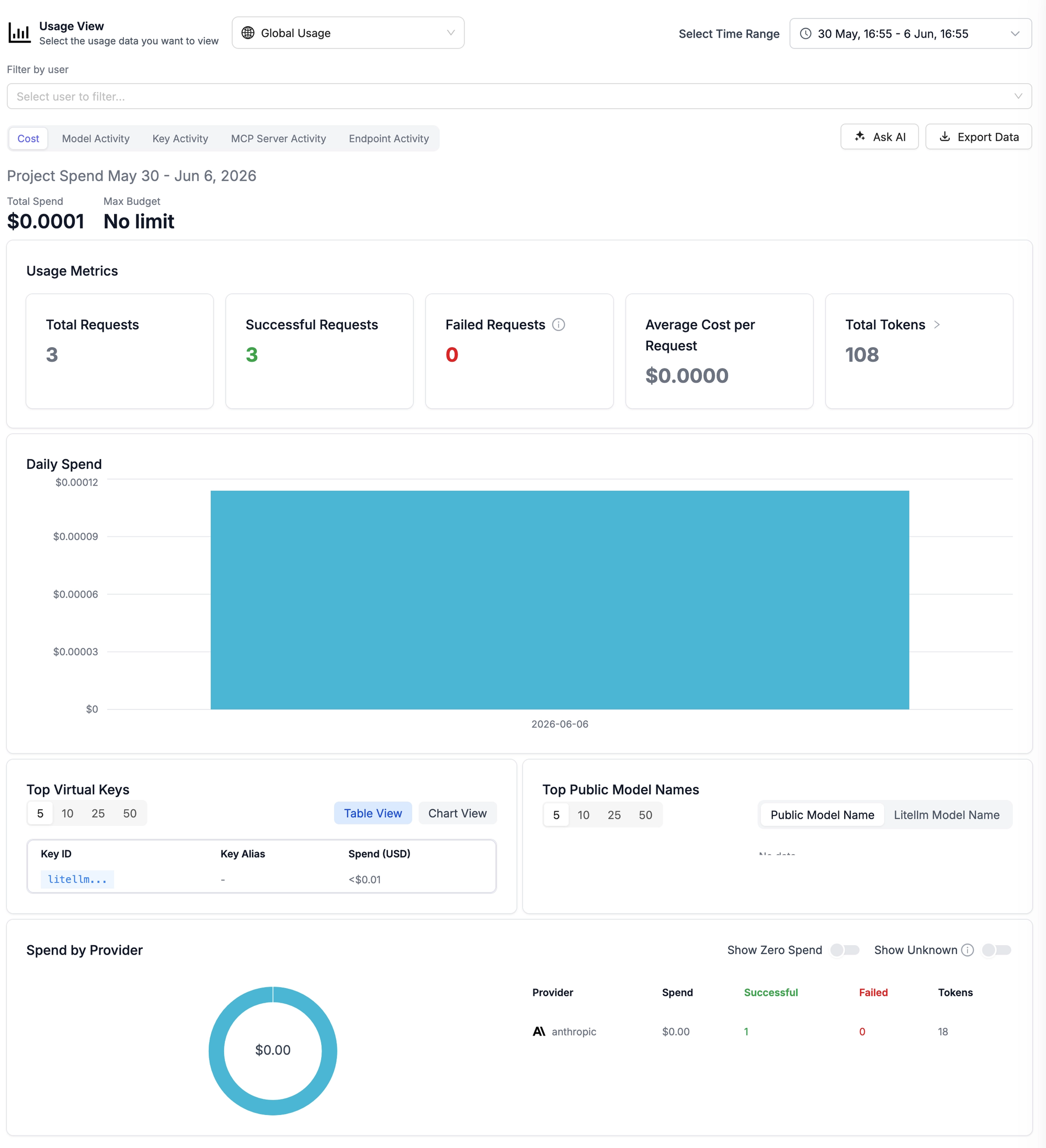Click the Ask AI button

click(x=880, y=136)
